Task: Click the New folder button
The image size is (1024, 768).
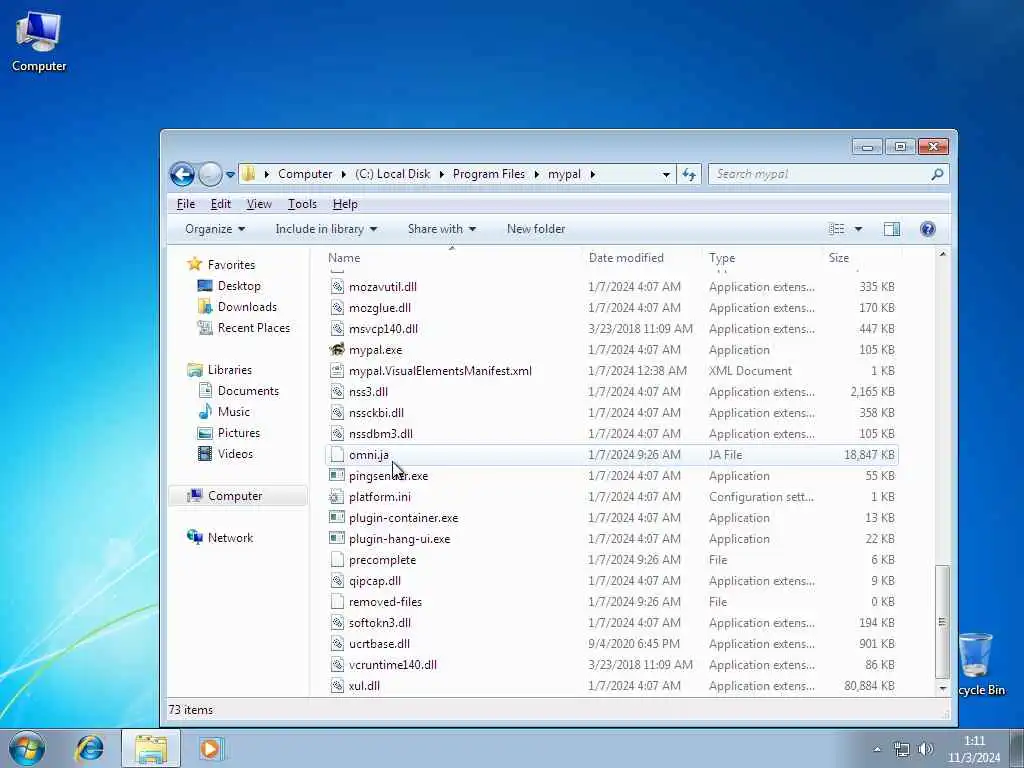Action: pos(536,229)
